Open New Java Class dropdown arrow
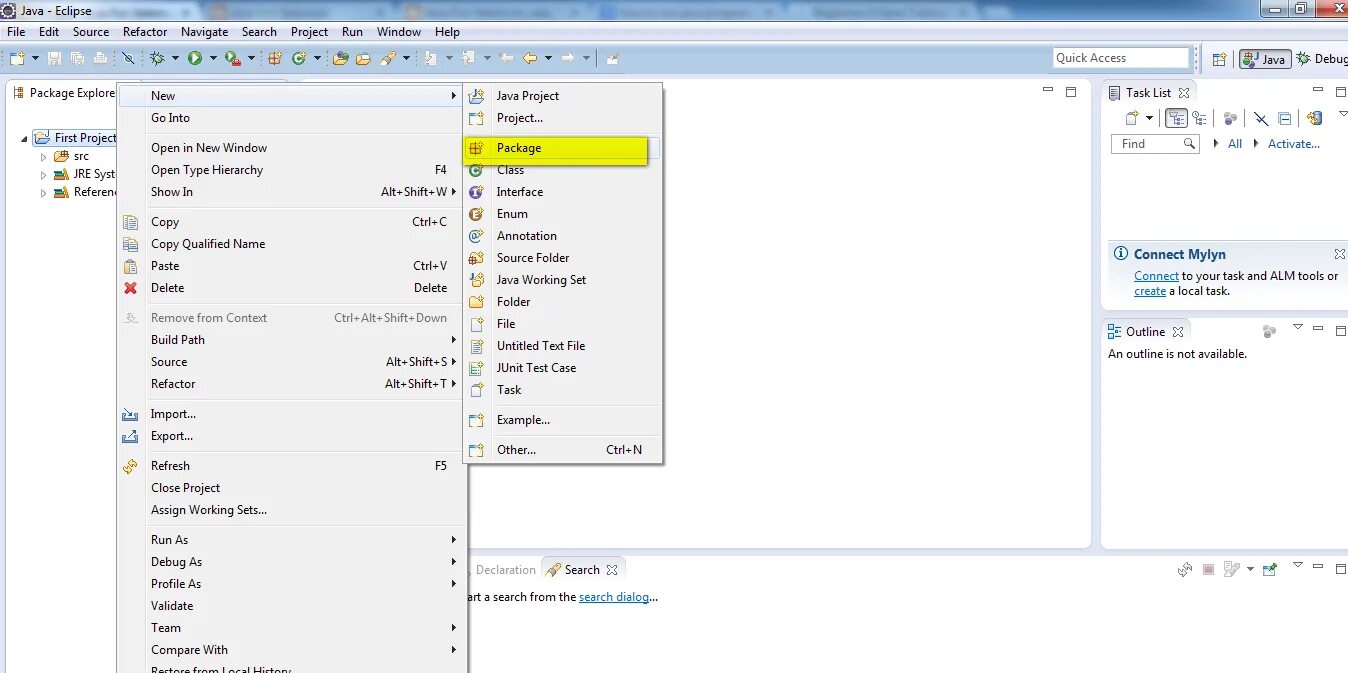 click(317, 58)
